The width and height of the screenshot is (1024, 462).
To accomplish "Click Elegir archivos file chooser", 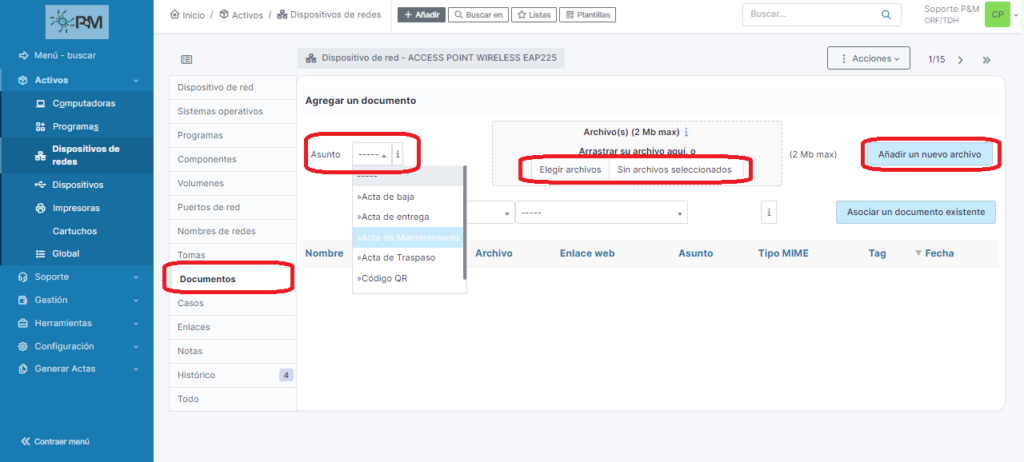I will click(570, 170).
